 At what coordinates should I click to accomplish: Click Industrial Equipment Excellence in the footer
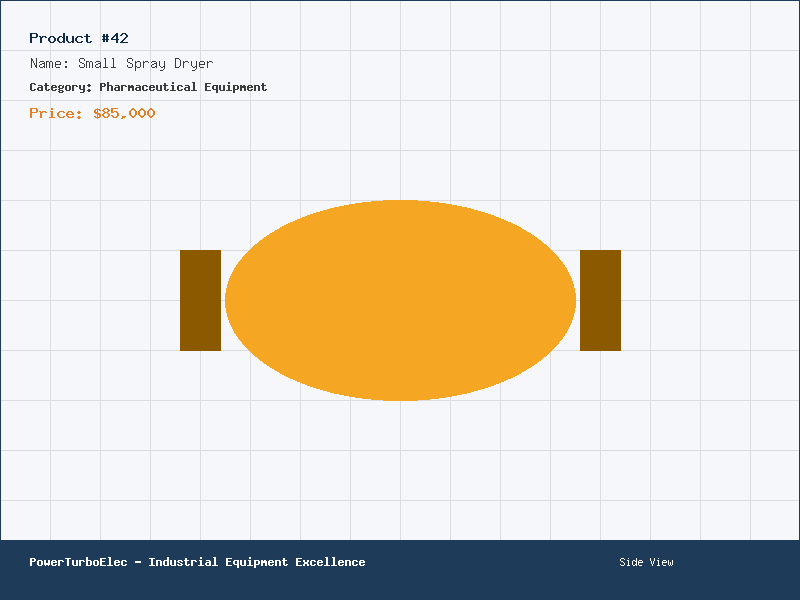[257, 562]
